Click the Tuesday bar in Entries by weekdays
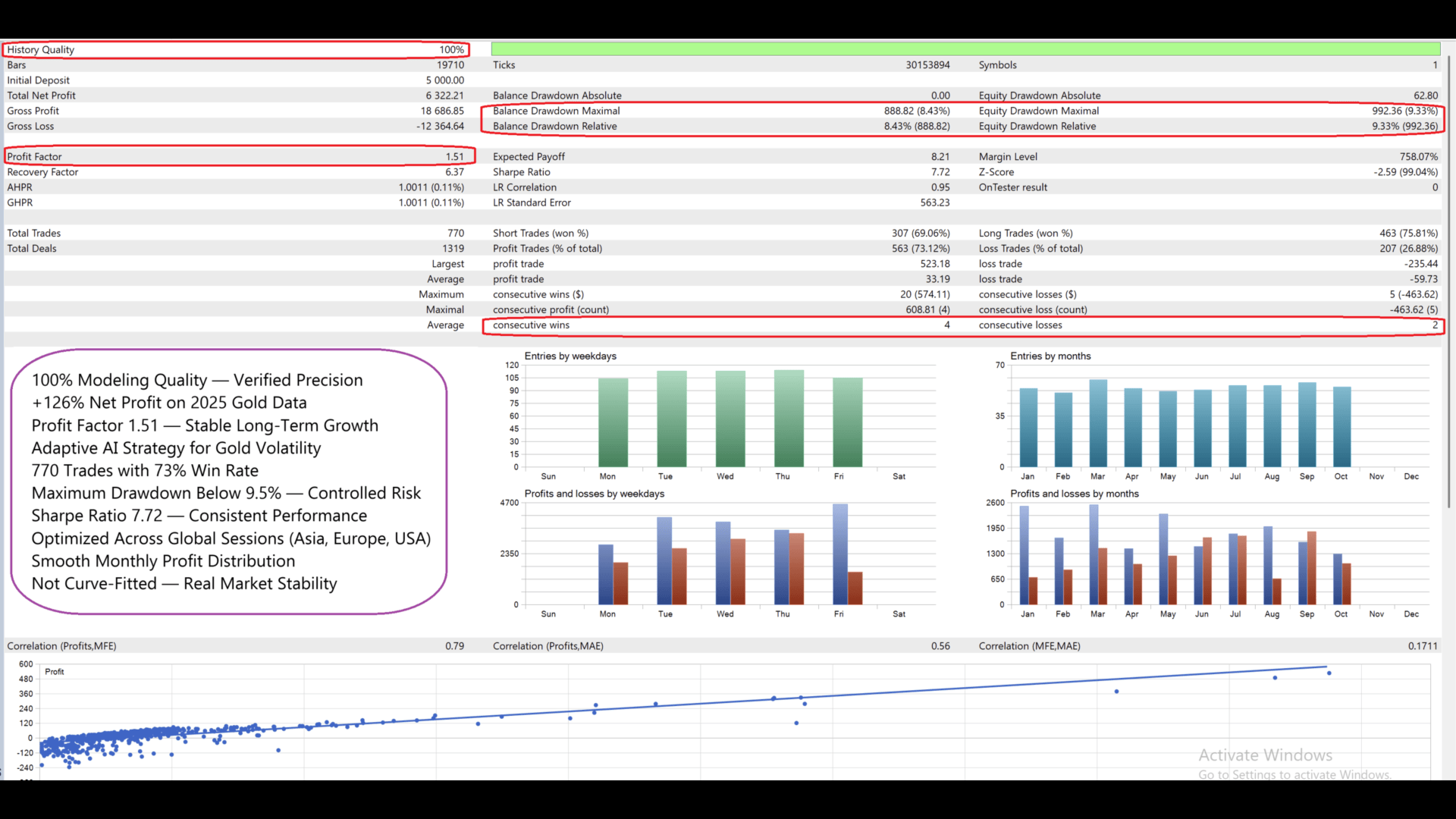The width and height of the screenshot is (1456, 819). [x=671, y=419]
